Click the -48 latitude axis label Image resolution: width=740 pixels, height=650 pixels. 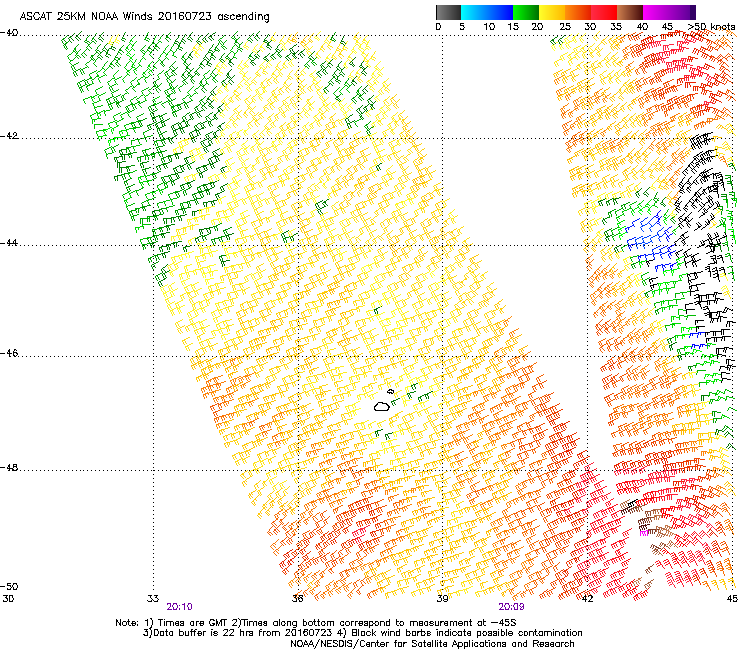(x=9, y=467)
